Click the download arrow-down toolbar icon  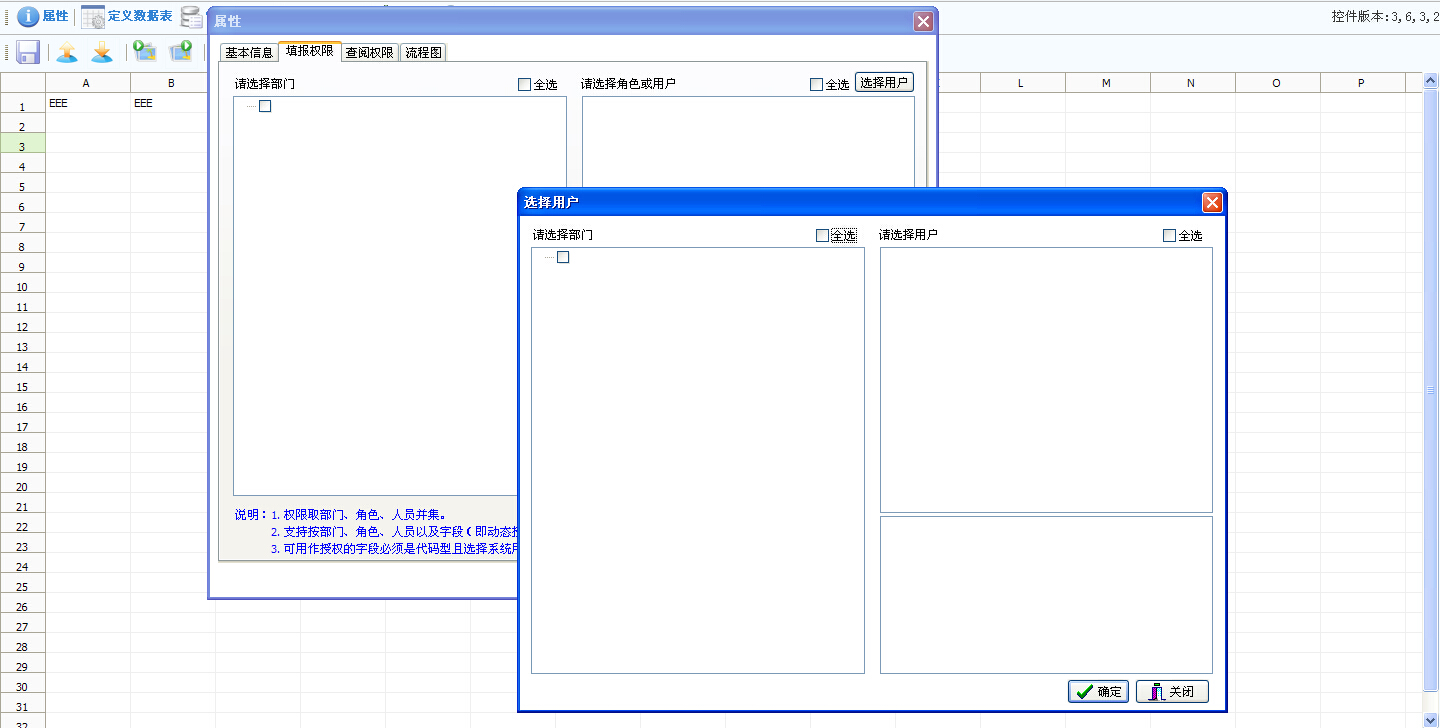click(102, 53)
